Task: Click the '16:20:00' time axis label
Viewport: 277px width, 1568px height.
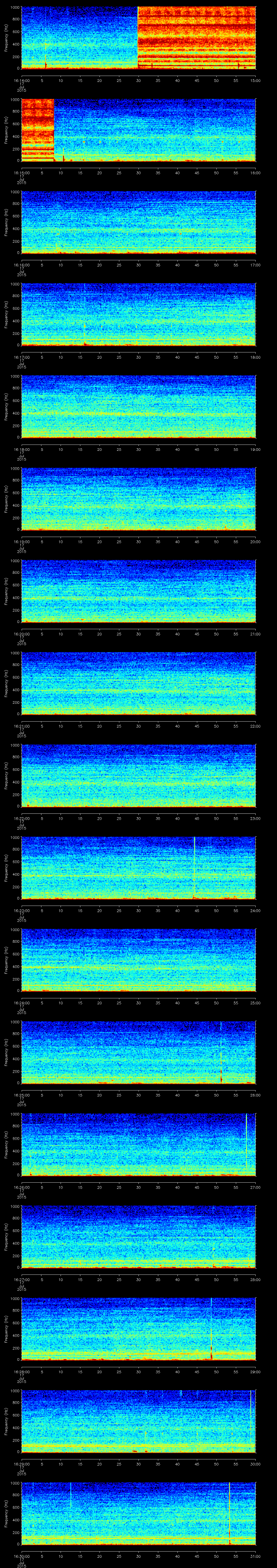Action: tap(21, 634)
